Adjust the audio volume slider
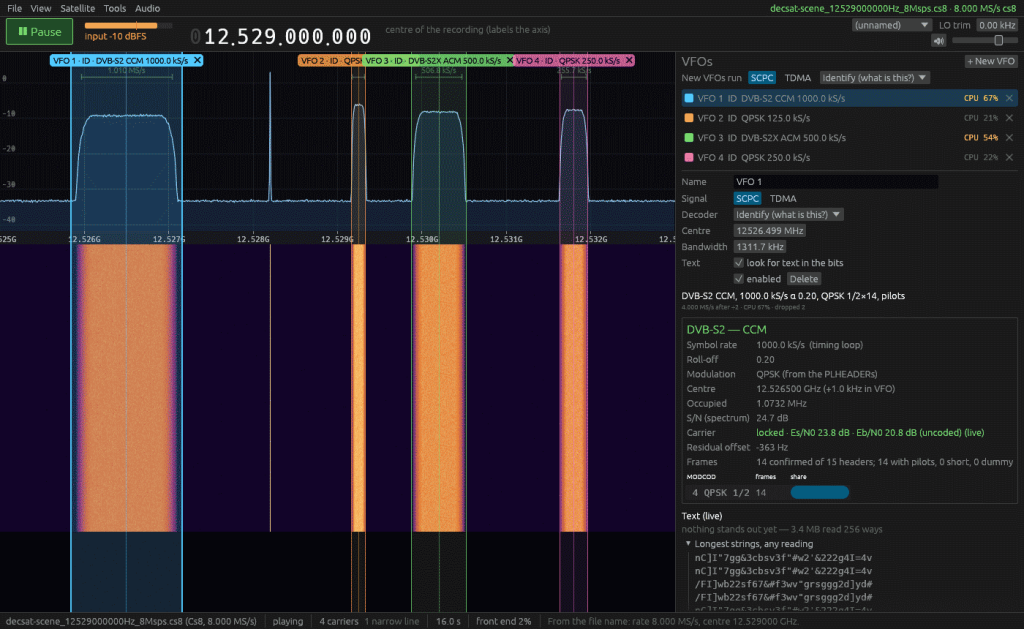The width and height of the screenshot is (1024, 629). [984, 40]
